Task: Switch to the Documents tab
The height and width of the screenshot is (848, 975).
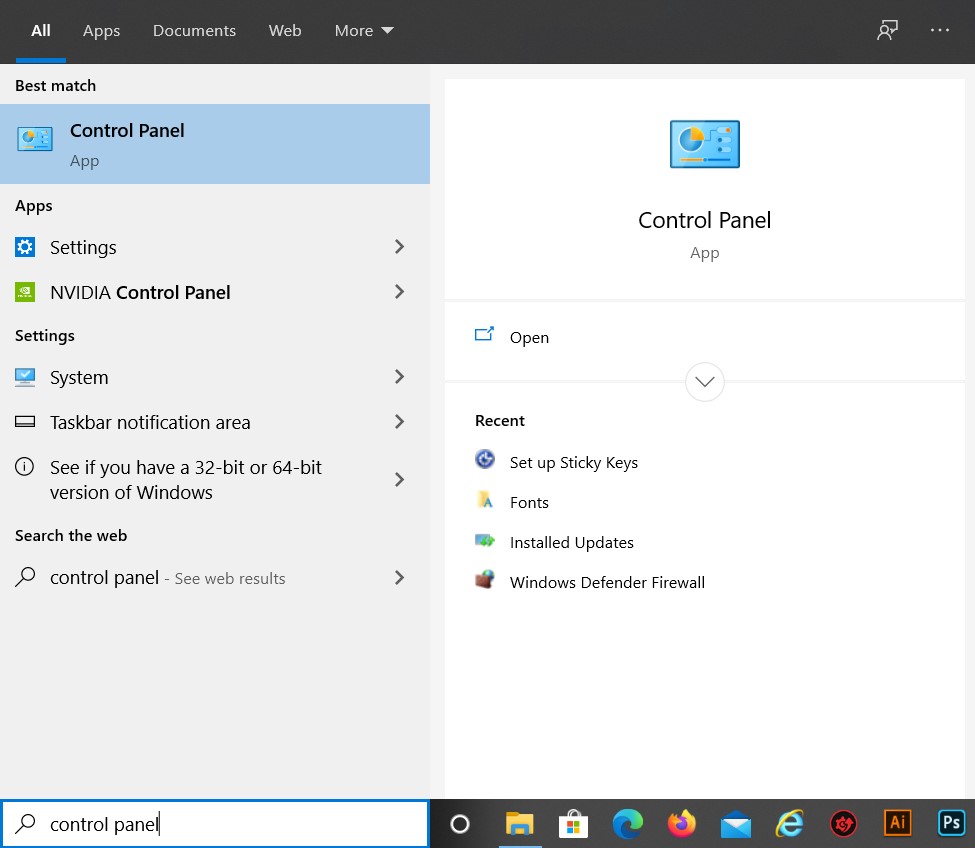Action: pyautogui.click(x=194, y=31)
